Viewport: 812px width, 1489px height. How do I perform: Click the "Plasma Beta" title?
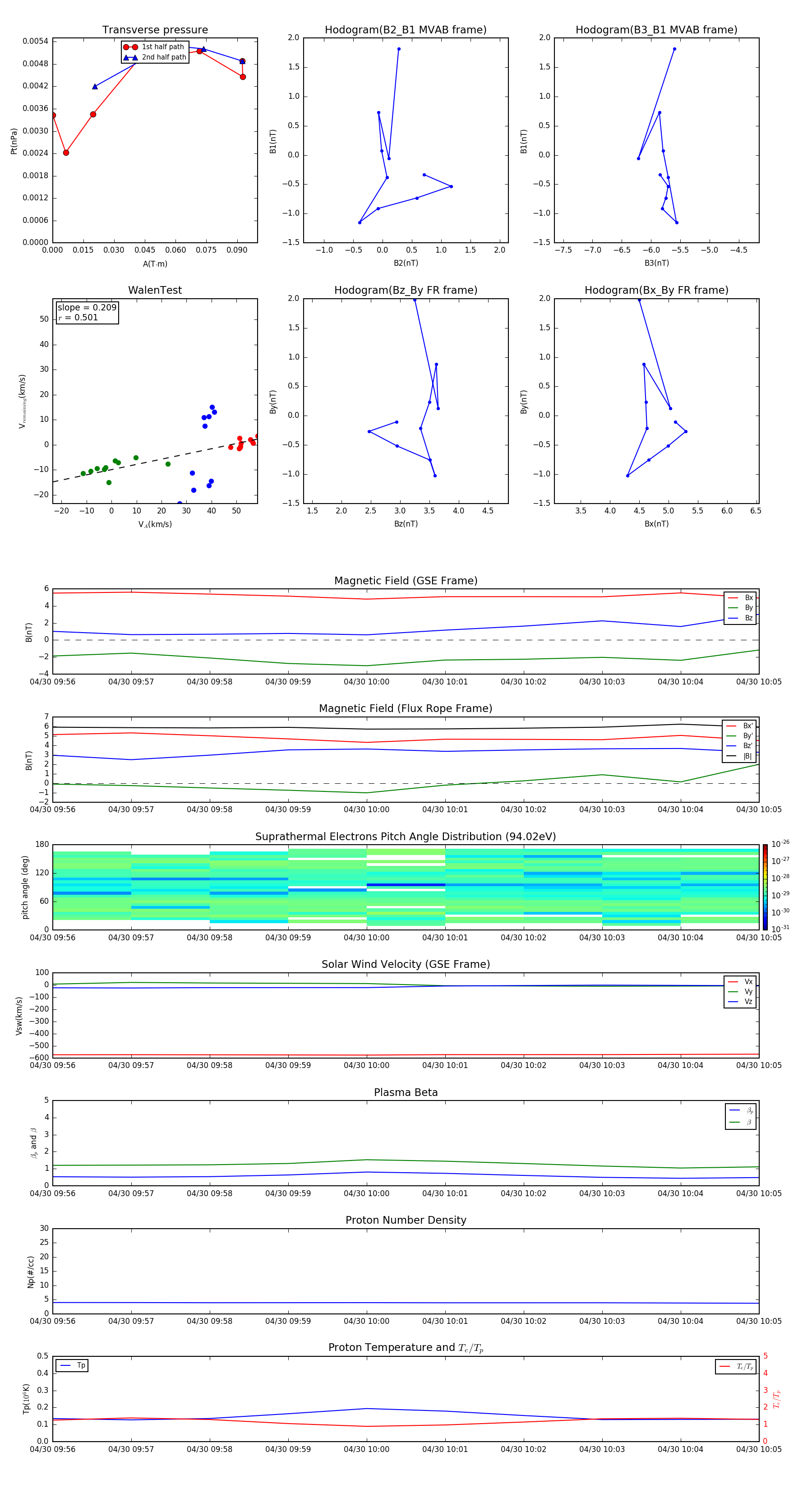click(x=406, y=1092)
